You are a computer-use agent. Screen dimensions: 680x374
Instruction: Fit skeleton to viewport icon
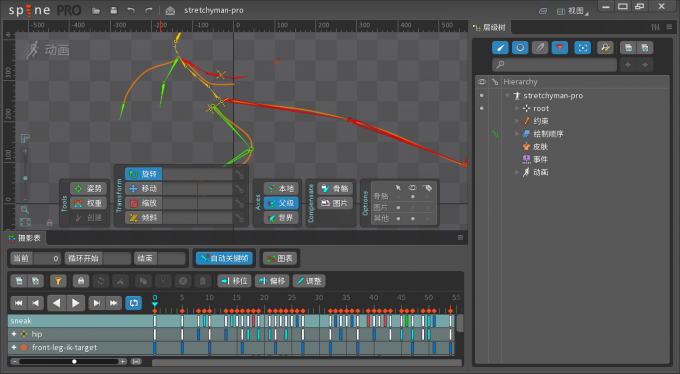[x=25, y=222]
